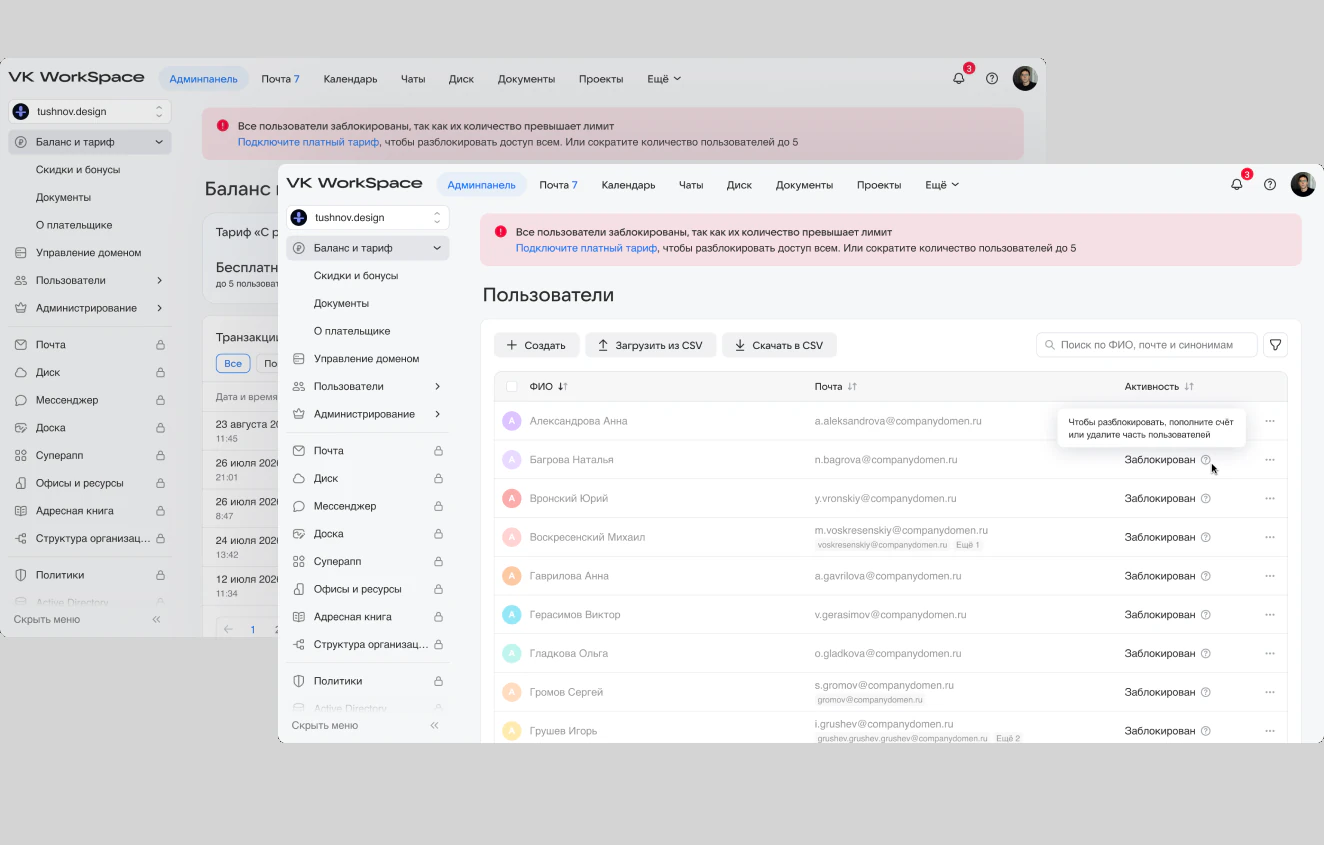This screenshot has width=1324, height=845.
Task: Open more options for Герасимов Виктор row
Action: coord(1270,615)
